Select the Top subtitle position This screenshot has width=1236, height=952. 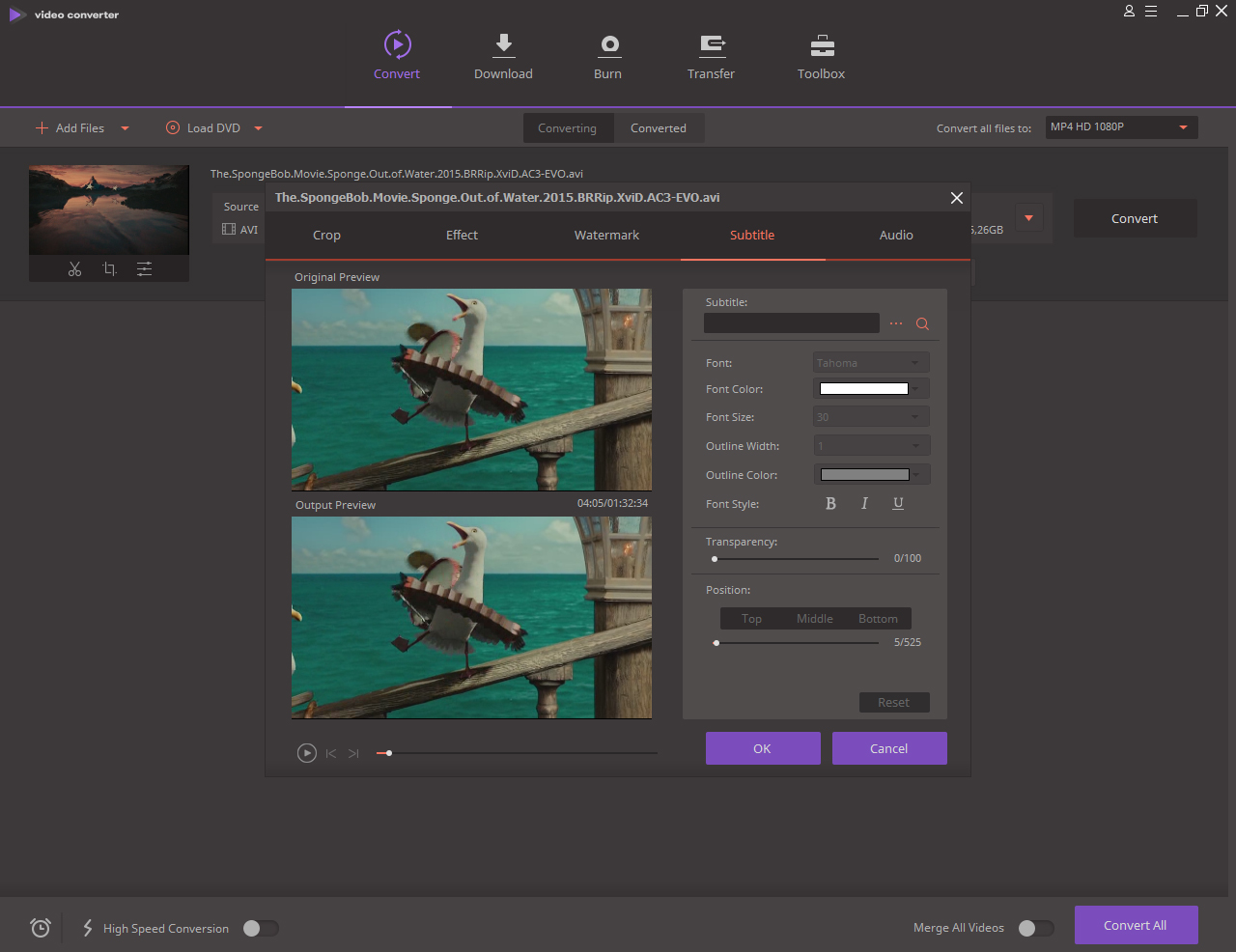click(751, 619)
